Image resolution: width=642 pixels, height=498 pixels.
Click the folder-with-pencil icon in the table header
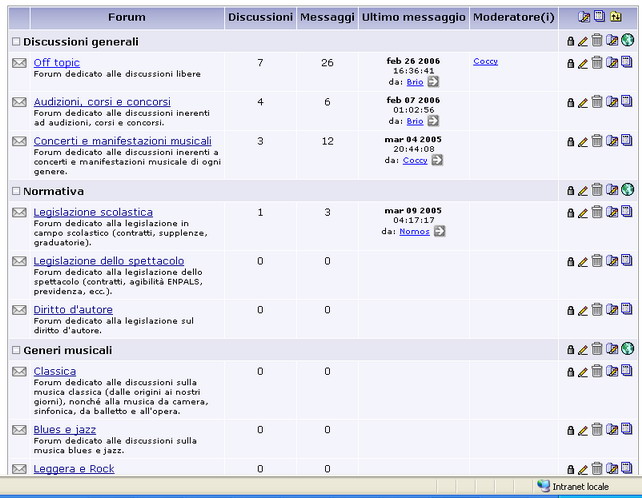(584, 17)
